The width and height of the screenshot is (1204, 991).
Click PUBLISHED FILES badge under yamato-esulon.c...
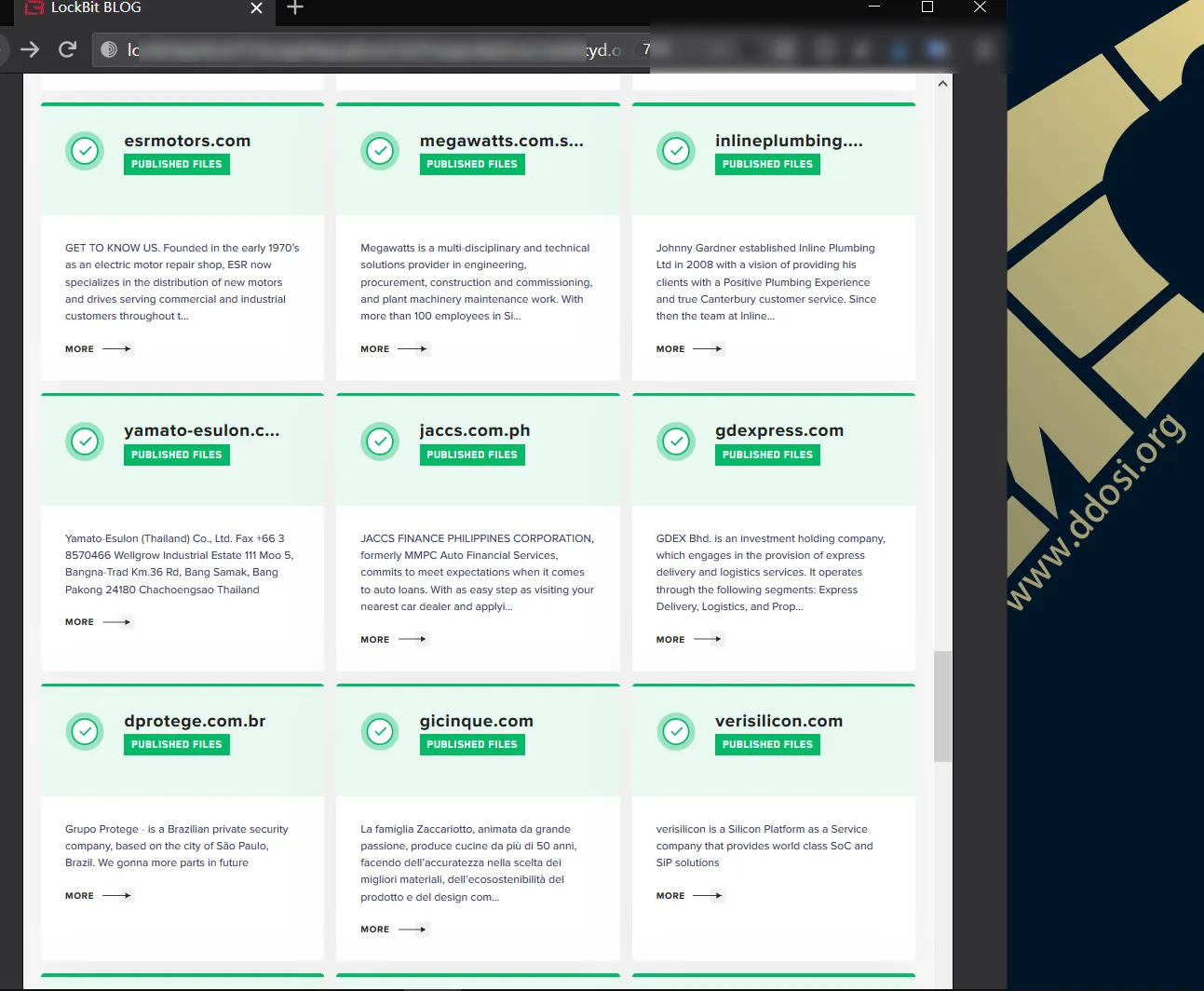177,455
